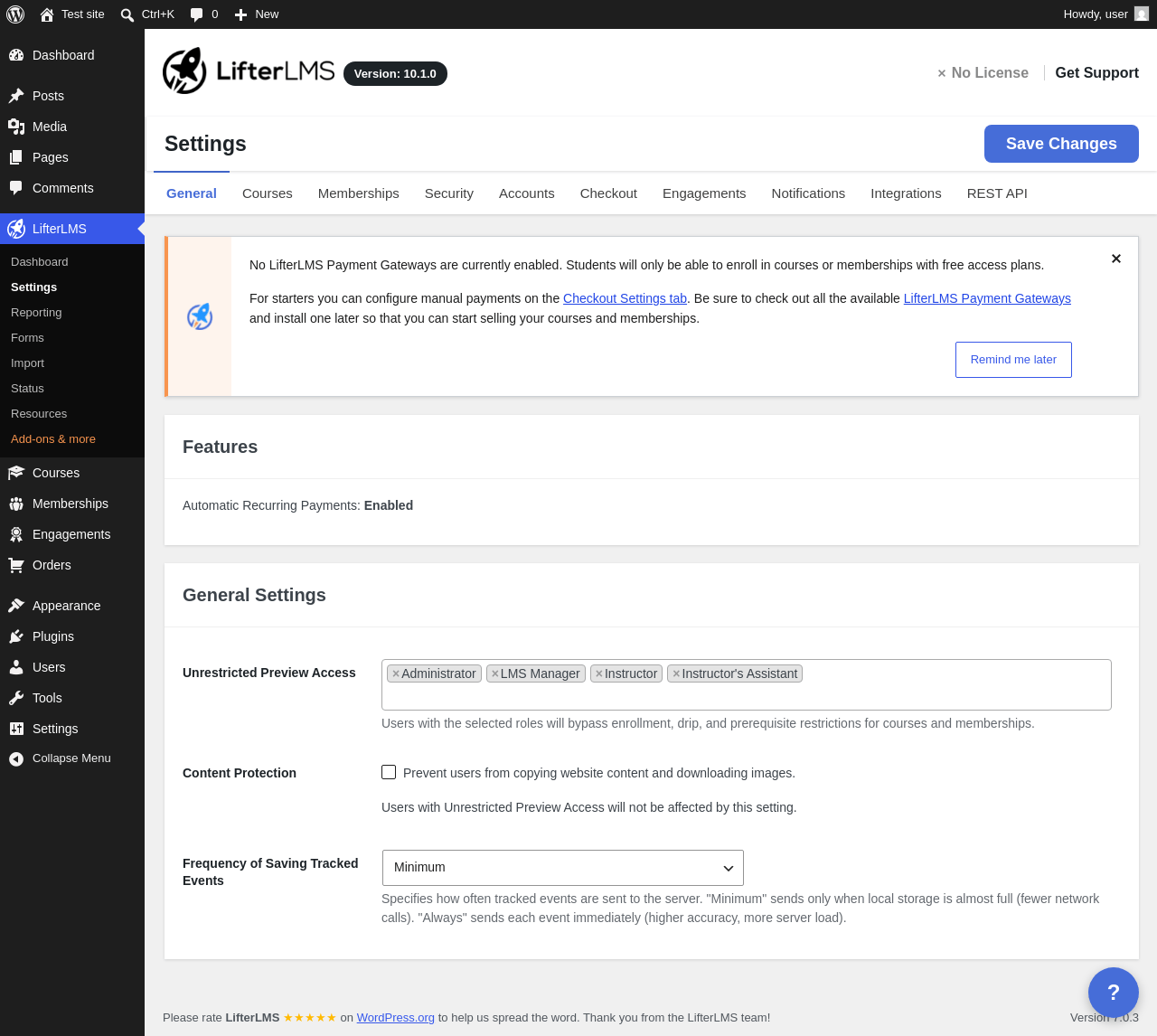Screen dimensions: 1157x1036
Task: Open the Ctrl+K search magnifier icon
Action: pos(127,14)
